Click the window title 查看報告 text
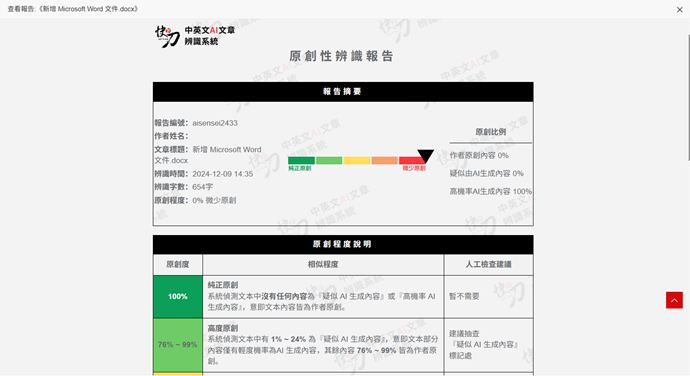 (x=73, y=9)
